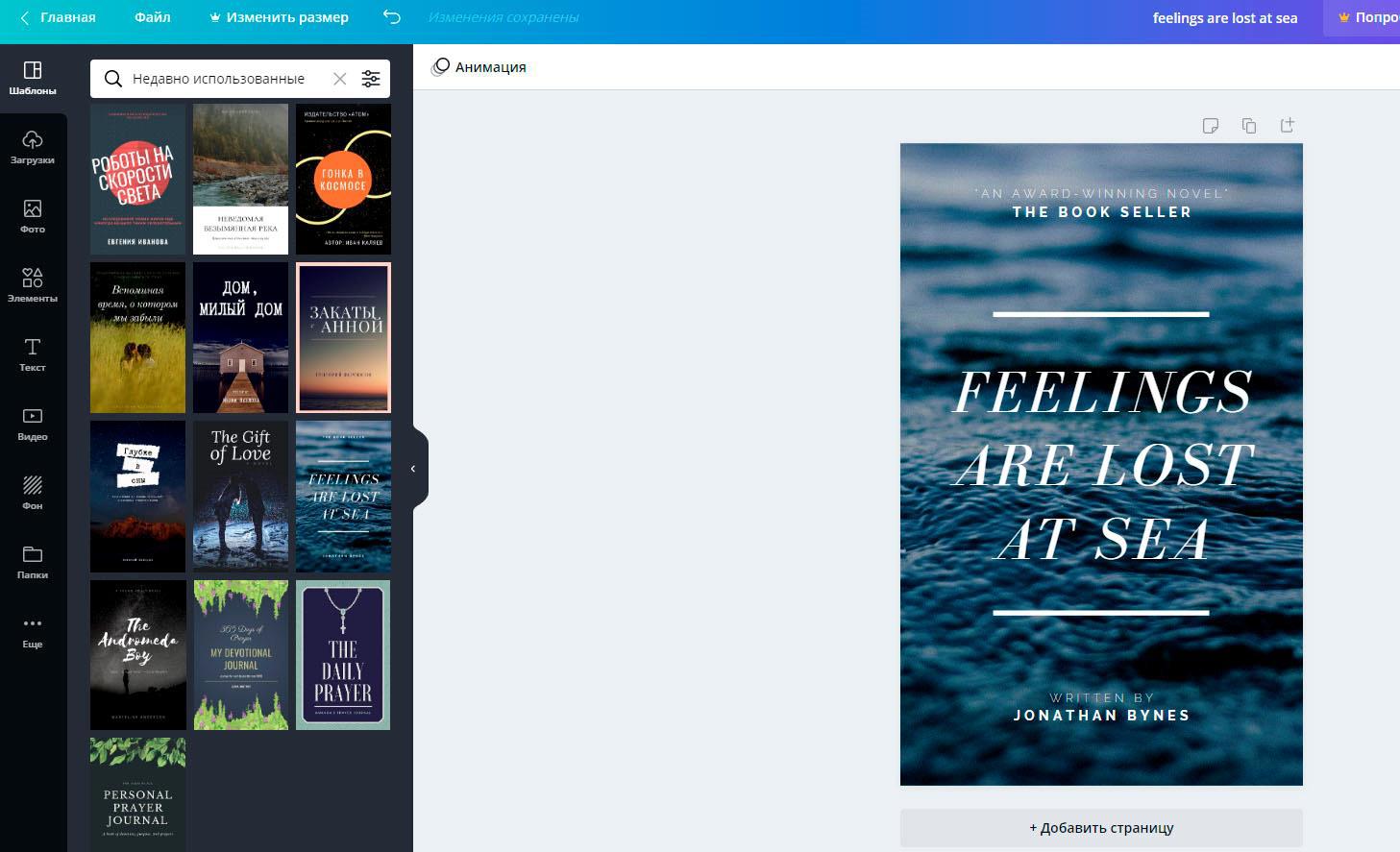Image resolution: width=1400 pixels, height=852 pixels.
Task: Select the Текст text tool
Action: tap(33, 354)
